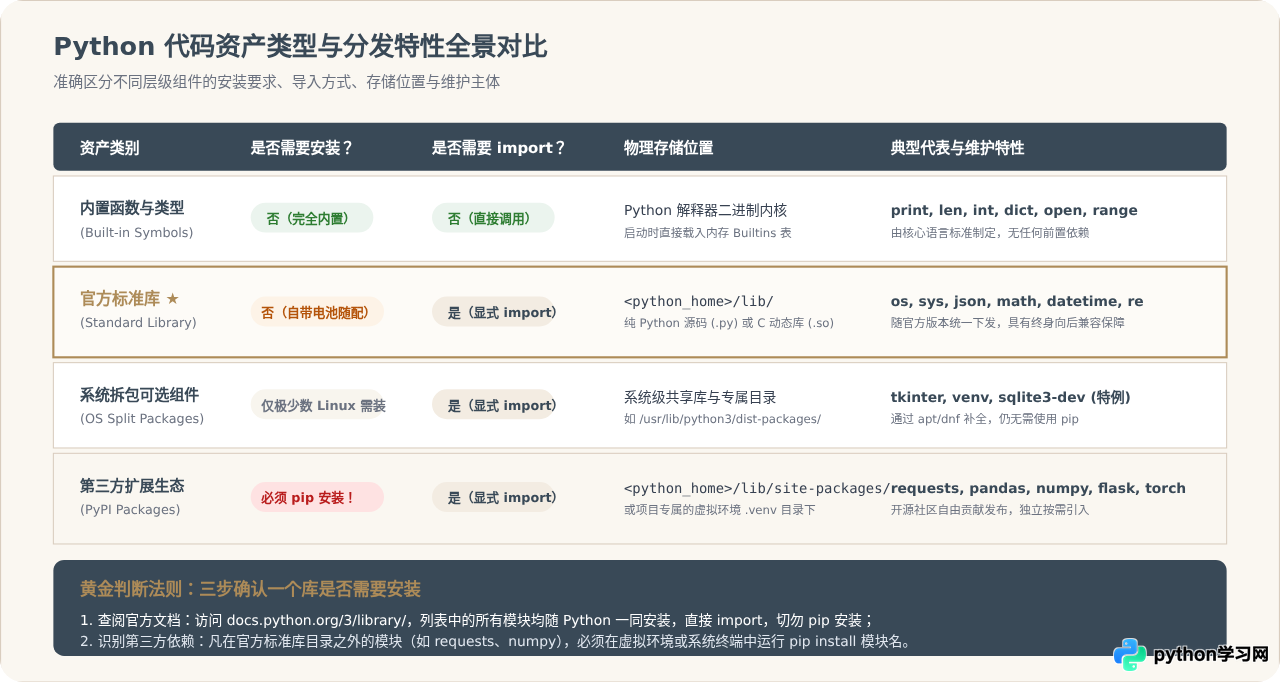Select the subtitle starting with 准确区分不同层级组件
Image resolution: width=1280 pixels, height=683 pixels.
pos(277,83)
